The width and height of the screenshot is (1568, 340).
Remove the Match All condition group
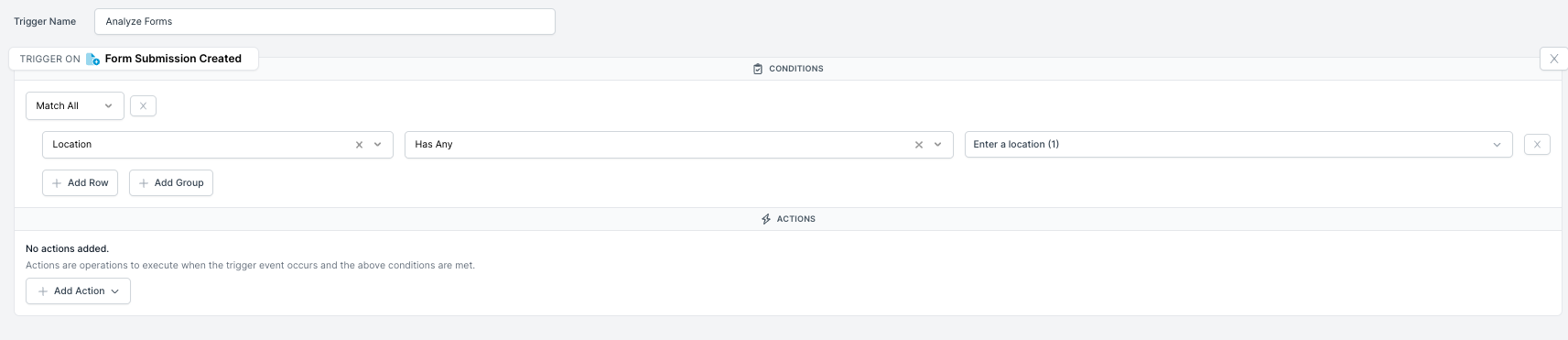pyautogui.click(x=143, y=106)
